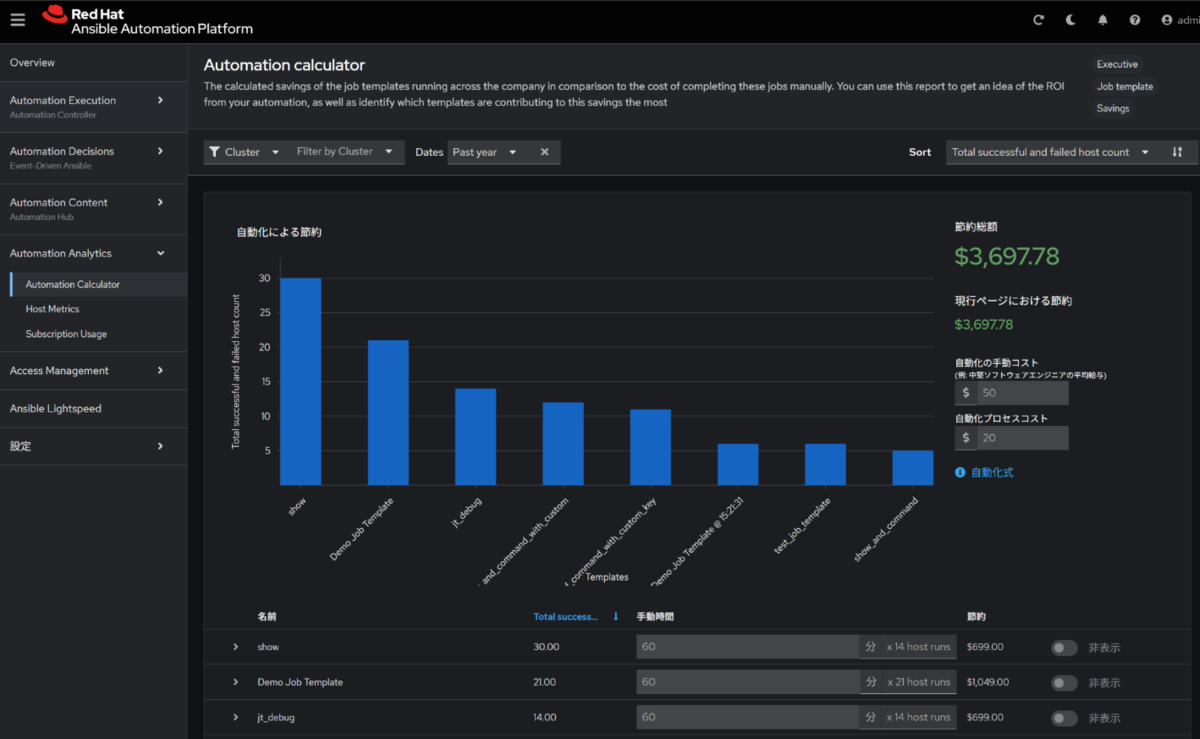Viewport: 1200px width, 739px height.
Task: Expand Automation Execution menu section
Action: 94,106
